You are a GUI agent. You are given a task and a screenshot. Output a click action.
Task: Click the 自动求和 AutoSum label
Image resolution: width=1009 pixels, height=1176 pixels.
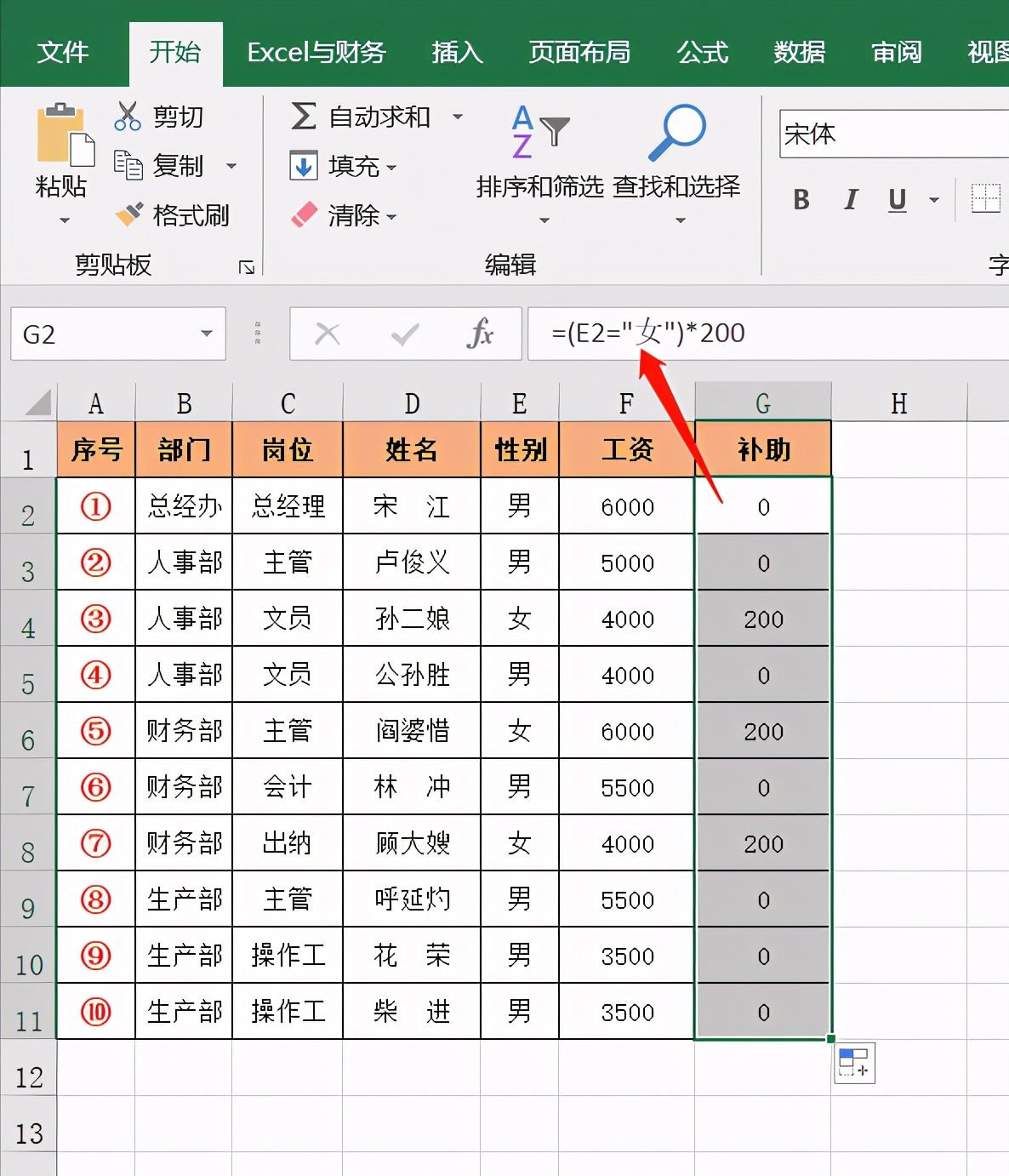(379, 117)
